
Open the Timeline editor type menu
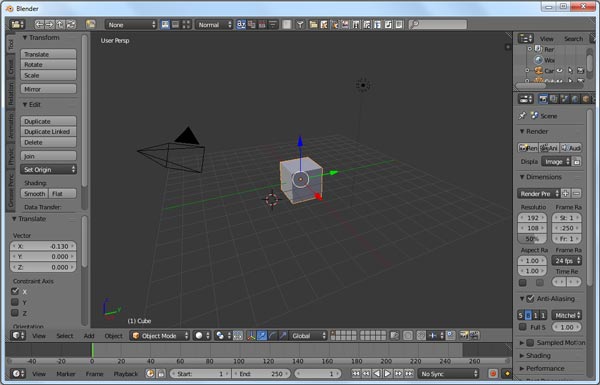[x=18, y=374]
